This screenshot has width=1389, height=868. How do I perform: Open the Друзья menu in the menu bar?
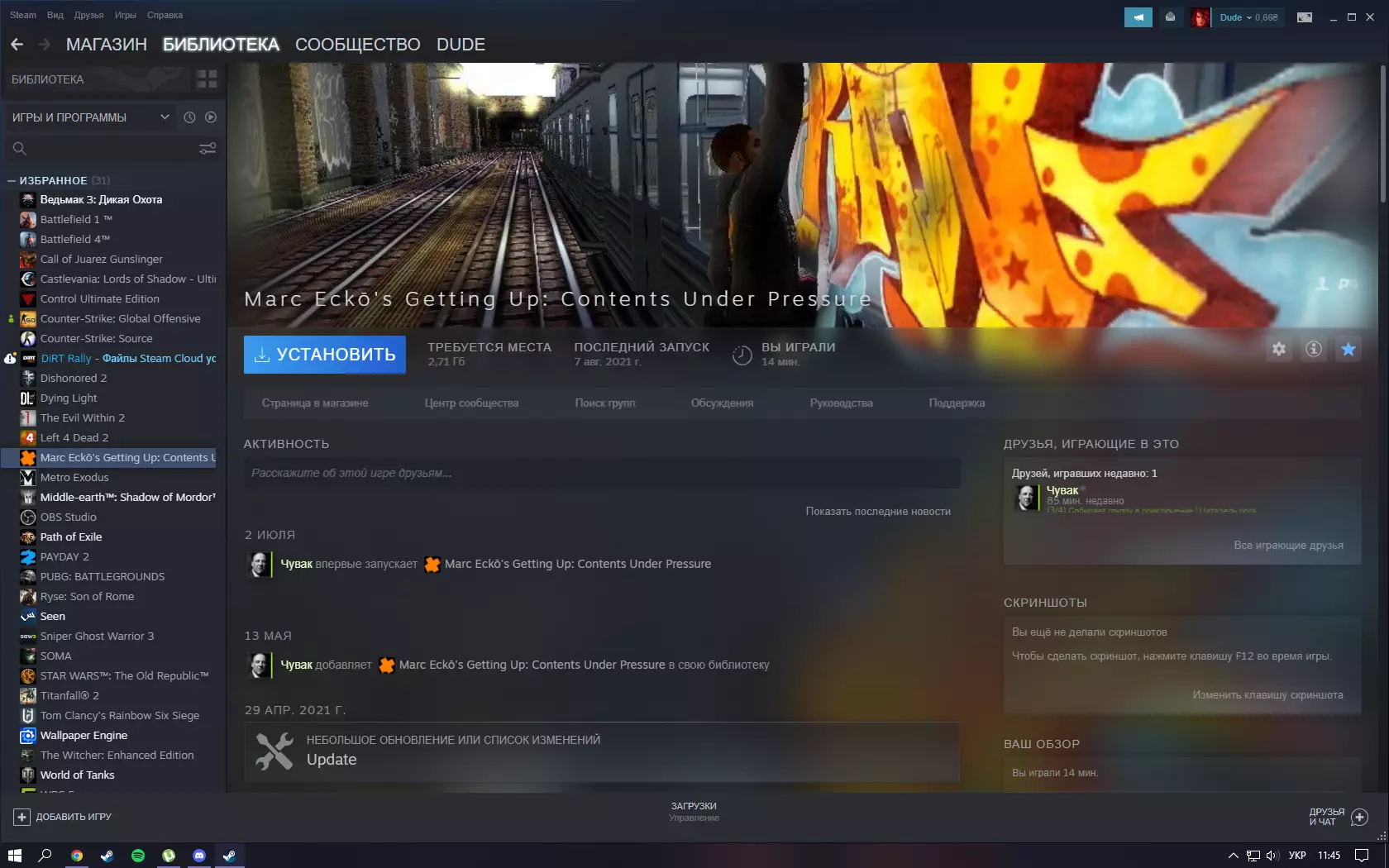click(89, 15)
